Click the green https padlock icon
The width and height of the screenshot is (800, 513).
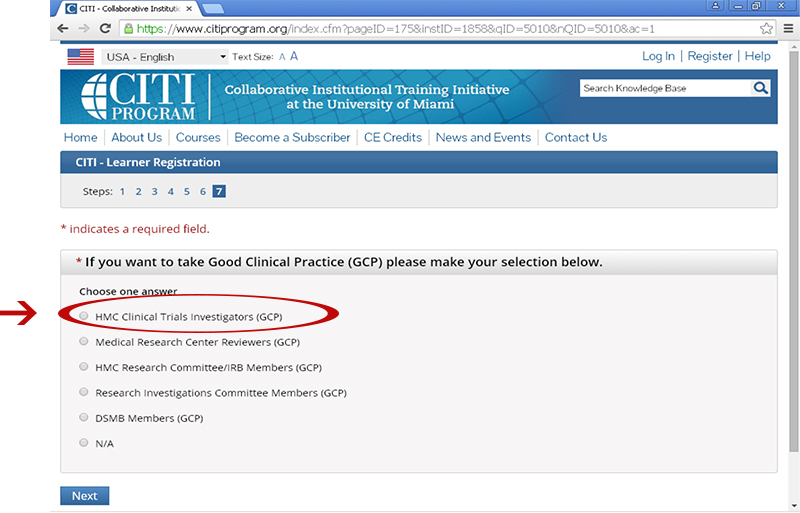[x=129, y=29]
